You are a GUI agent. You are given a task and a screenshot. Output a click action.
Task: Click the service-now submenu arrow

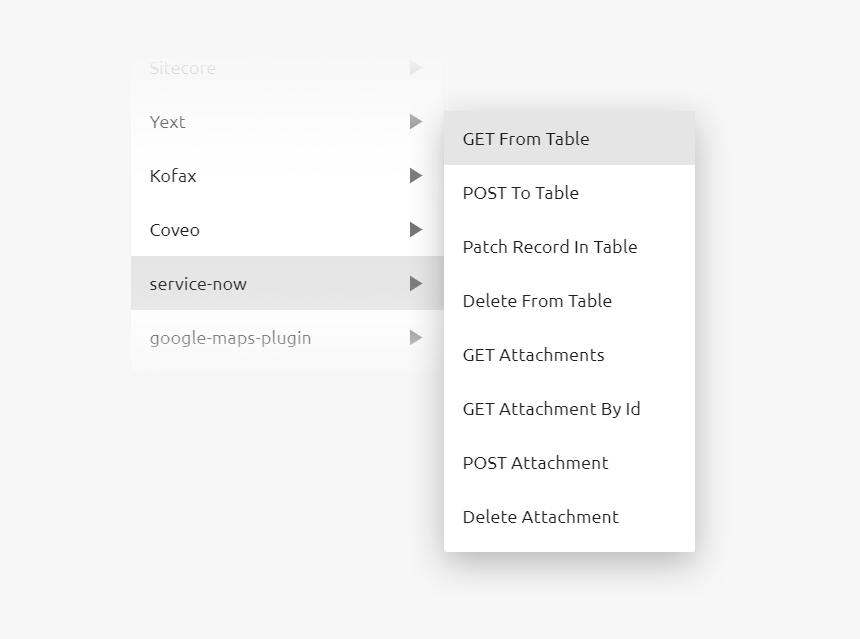pyautogui.click(x=416, y=284)
